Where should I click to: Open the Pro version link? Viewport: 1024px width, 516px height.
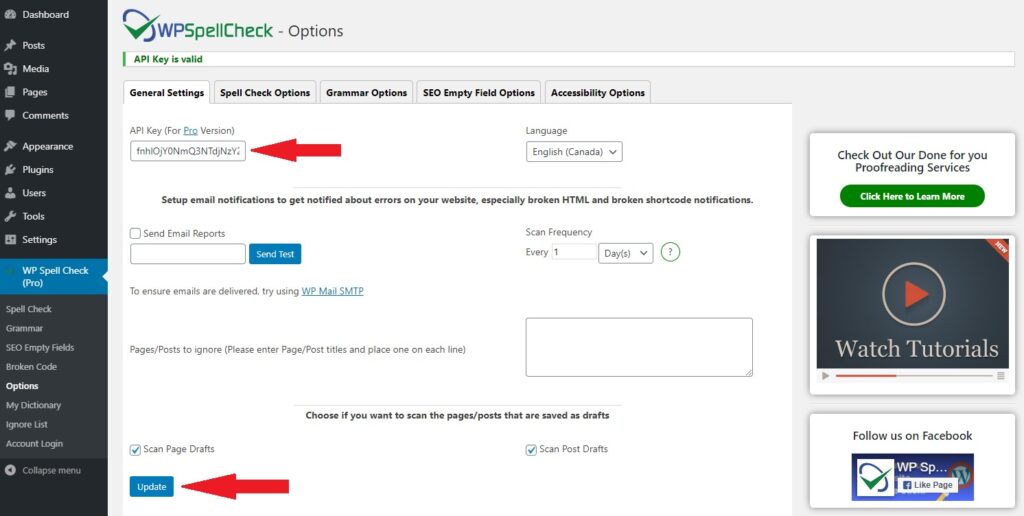(190, 131)
